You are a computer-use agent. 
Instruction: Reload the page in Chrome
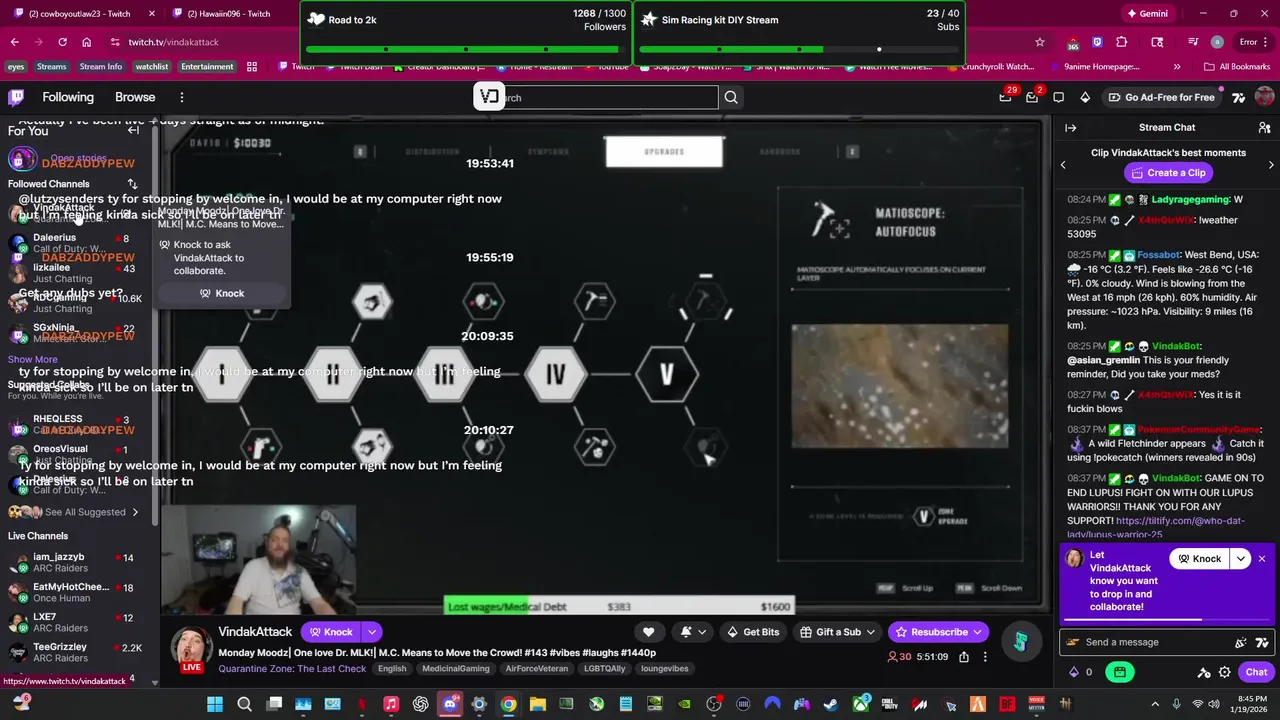tap(62, 42)
